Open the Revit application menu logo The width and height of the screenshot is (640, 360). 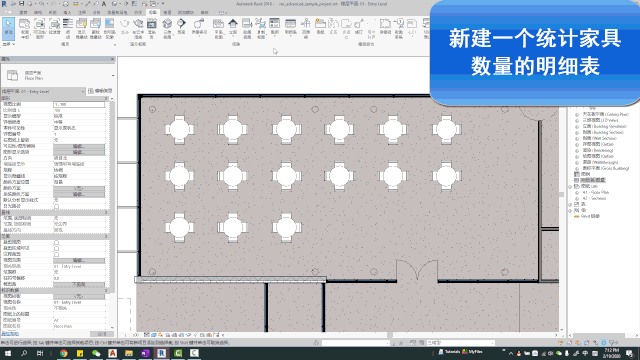pyautogui.click(x=4, y=4)
